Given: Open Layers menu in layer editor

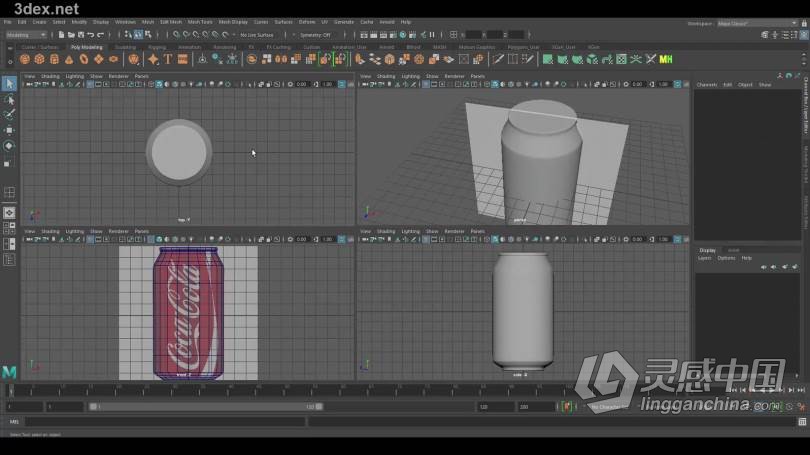Looking at the screenshot, I should point(704,258).
